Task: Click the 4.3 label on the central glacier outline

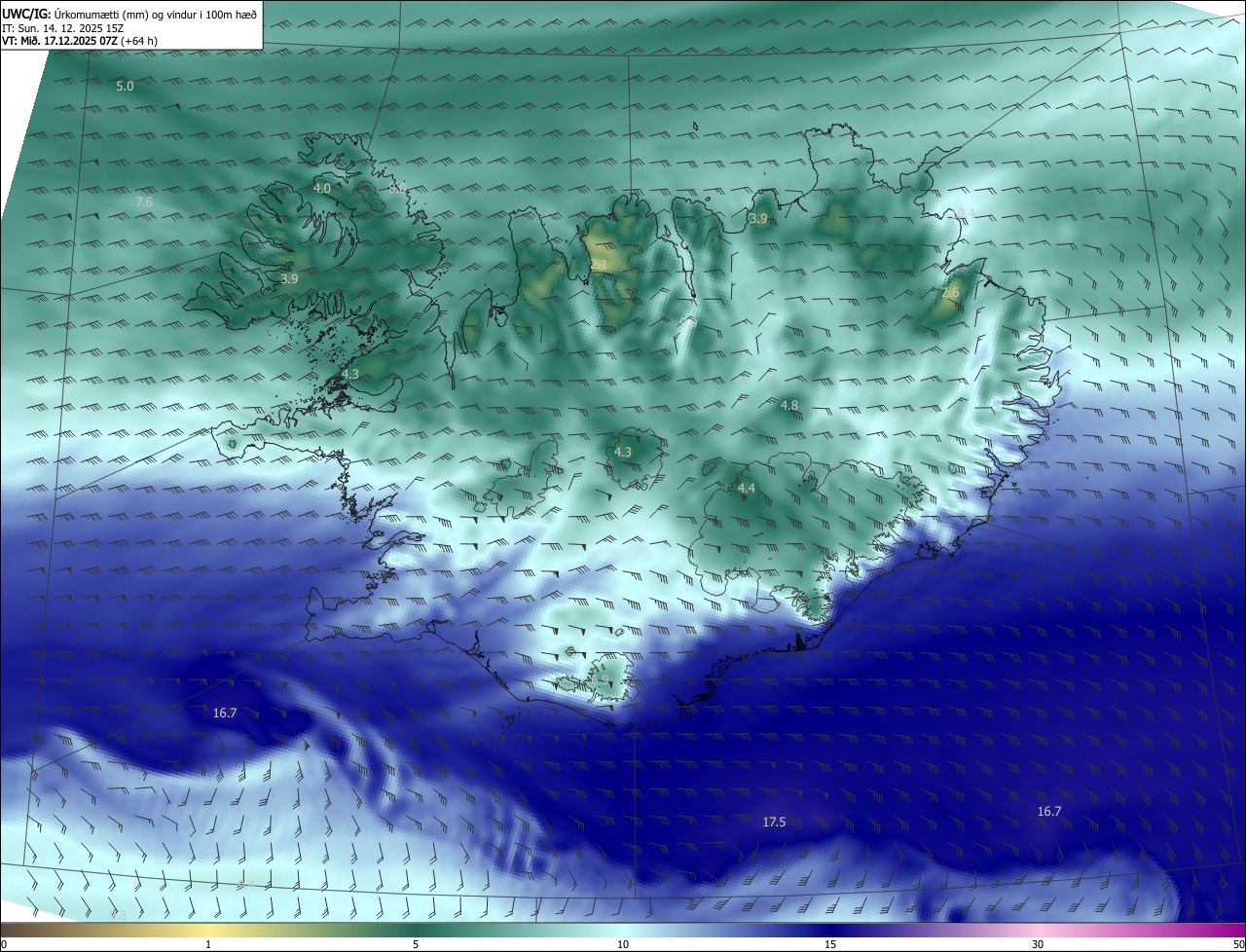Action: [623, 452]
